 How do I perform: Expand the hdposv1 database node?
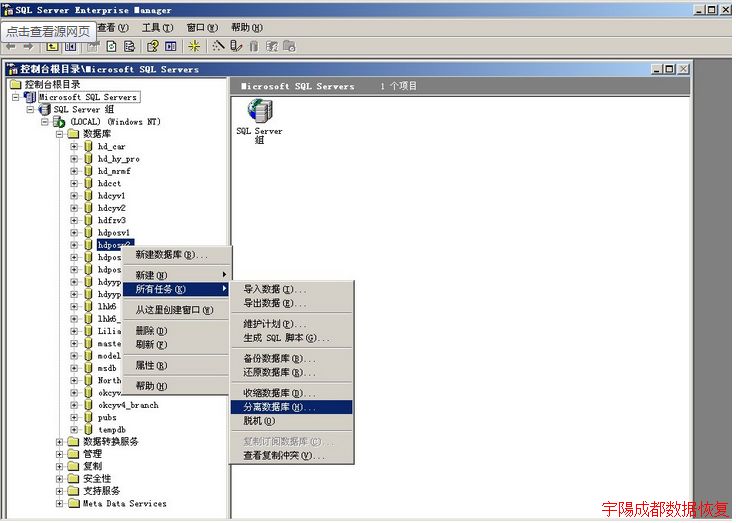click(x=74, y=232)
